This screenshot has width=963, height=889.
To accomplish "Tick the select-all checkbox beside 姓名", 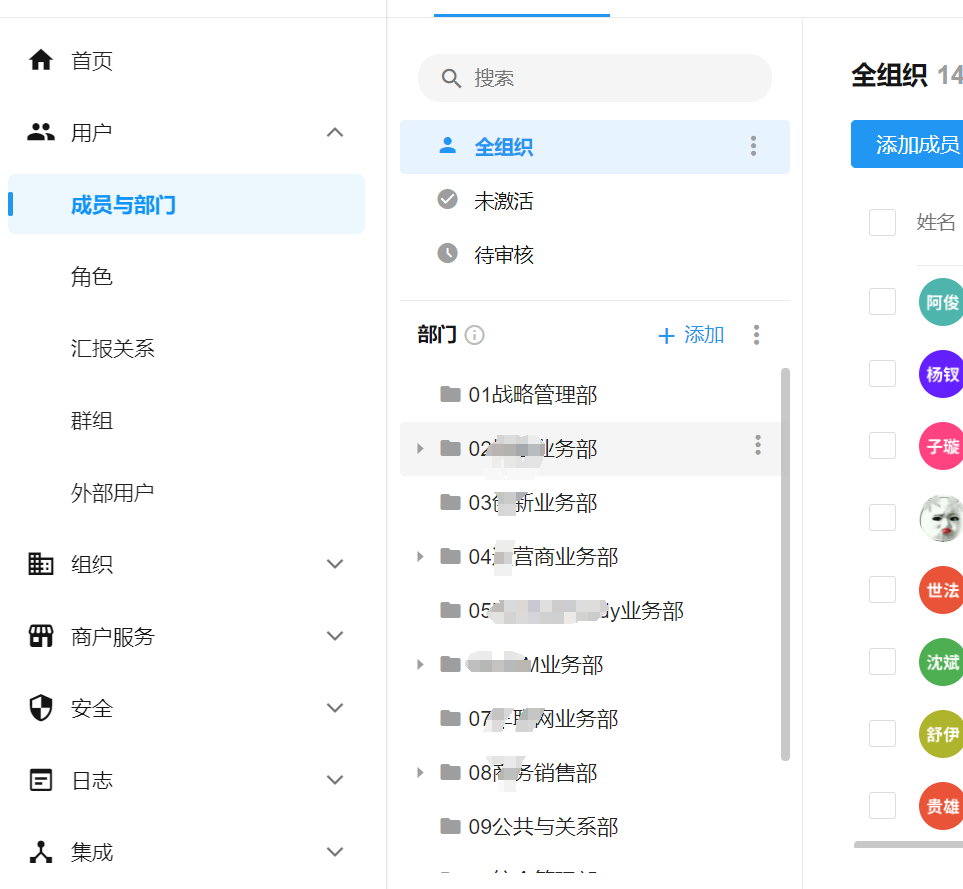I will [x=882, y=222].
